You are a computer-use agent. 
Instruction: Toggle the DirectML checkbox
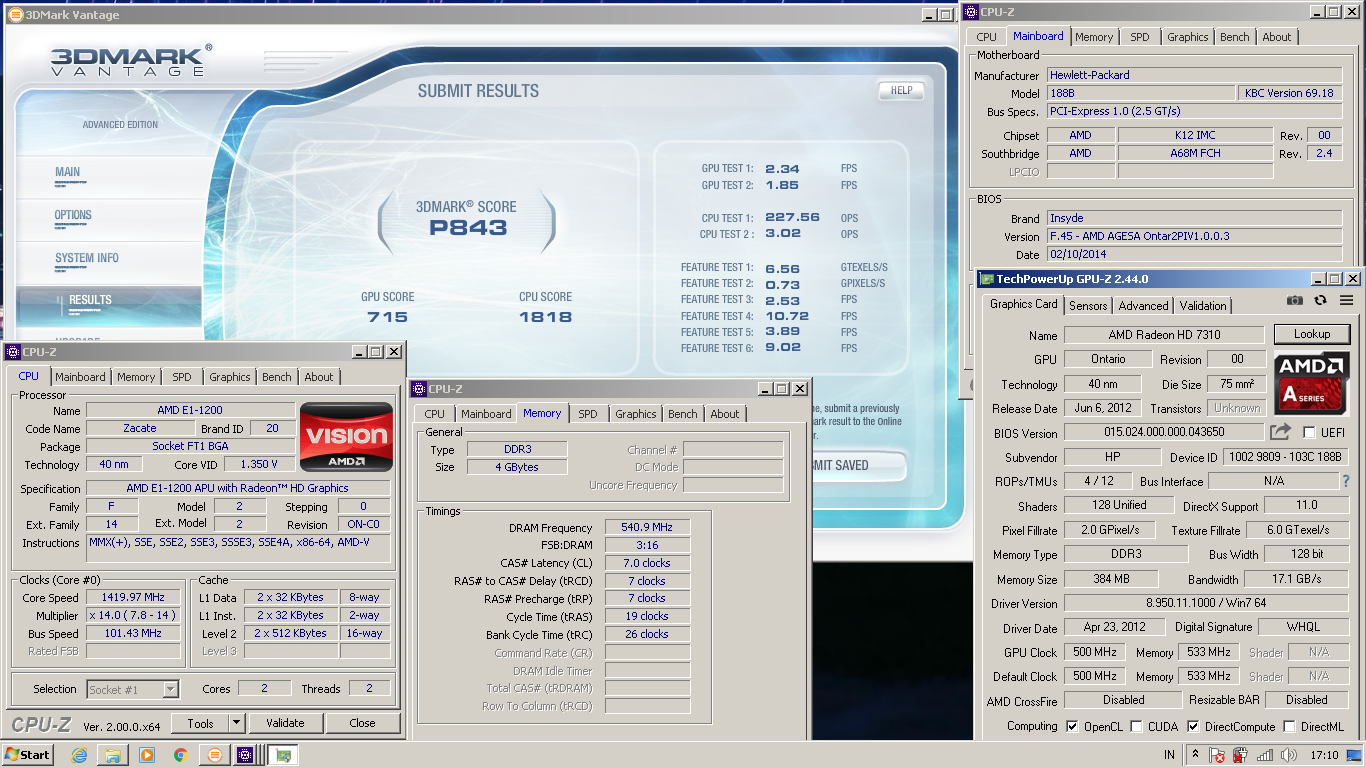(1289, 727)
